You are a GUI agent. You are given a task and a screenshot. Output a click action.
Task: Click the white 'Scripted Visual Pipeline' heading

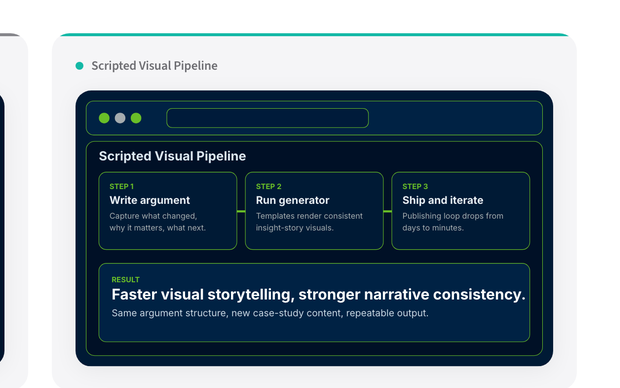point(172,156)
